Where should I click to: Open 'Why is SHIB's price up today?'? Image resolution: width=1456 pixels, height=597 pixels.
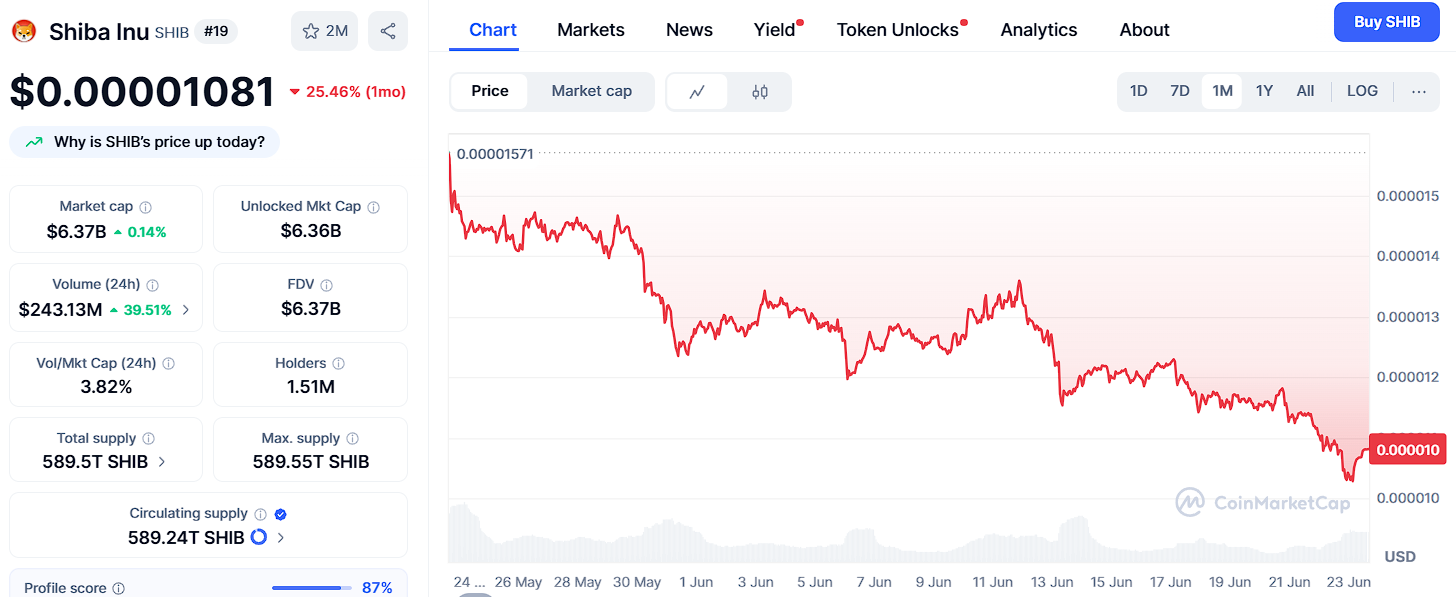tap(145, 142)
